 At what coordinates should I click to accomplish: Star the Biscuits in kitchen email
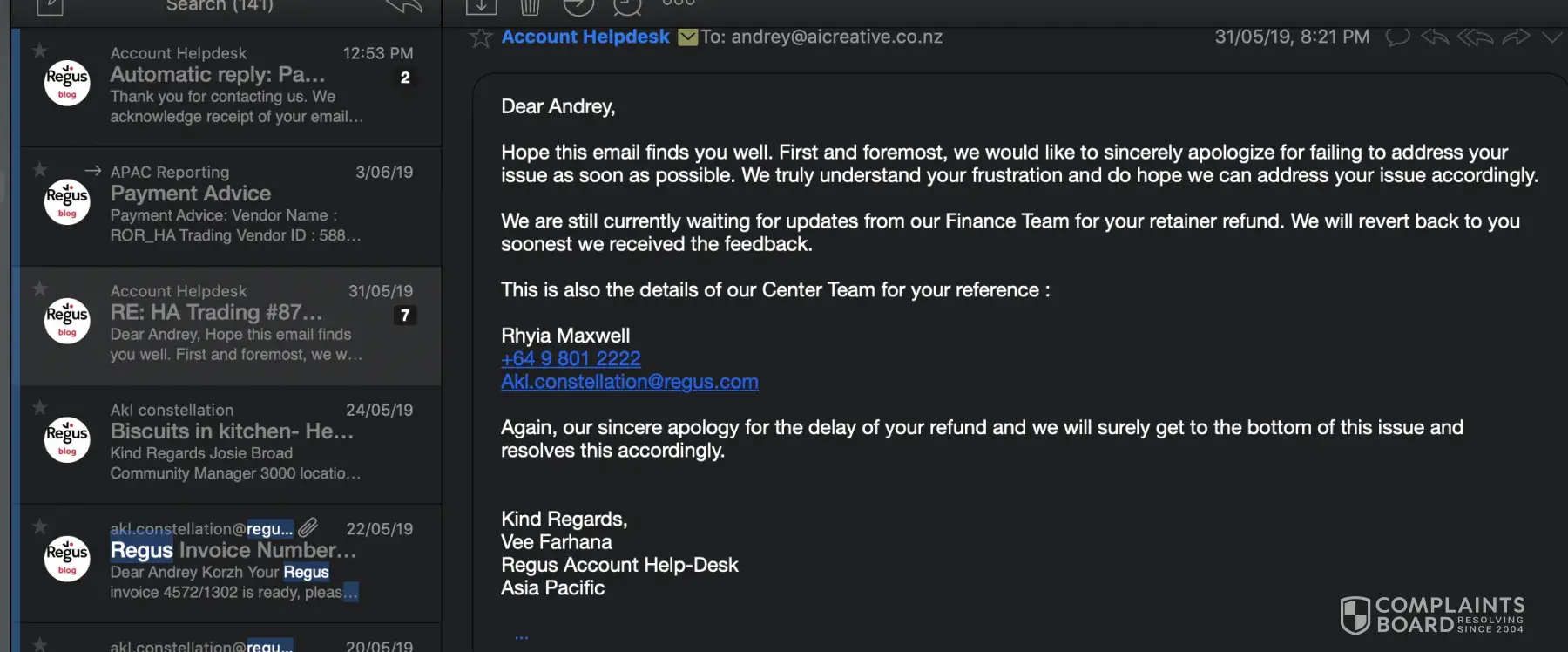click(x=40, y=408)
